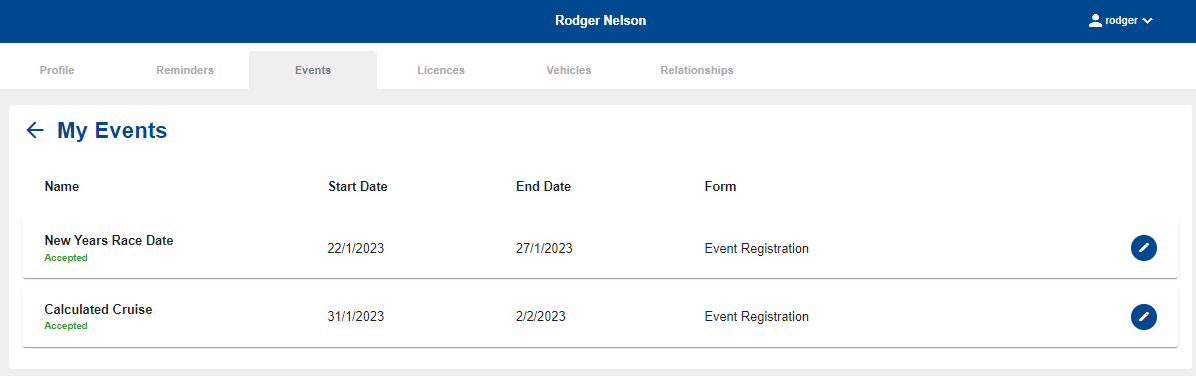The image size is (1196, 376).
Task: Go to the Licences tab
Action: point(441,70)
